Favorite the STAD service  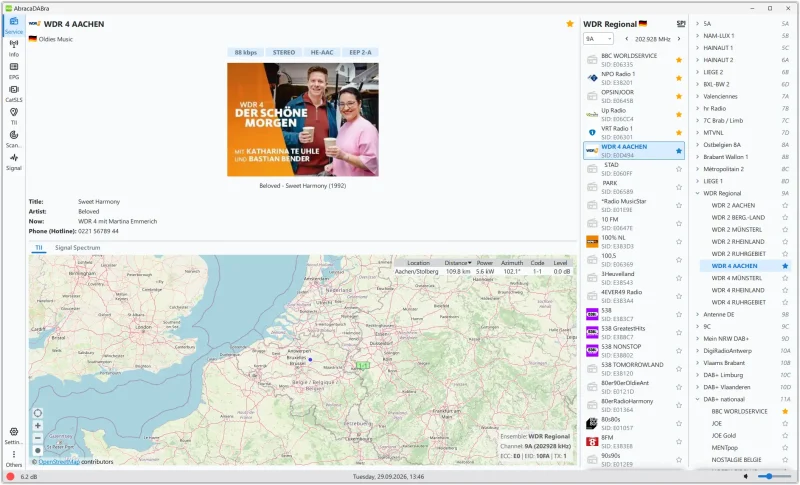[679, 169]
